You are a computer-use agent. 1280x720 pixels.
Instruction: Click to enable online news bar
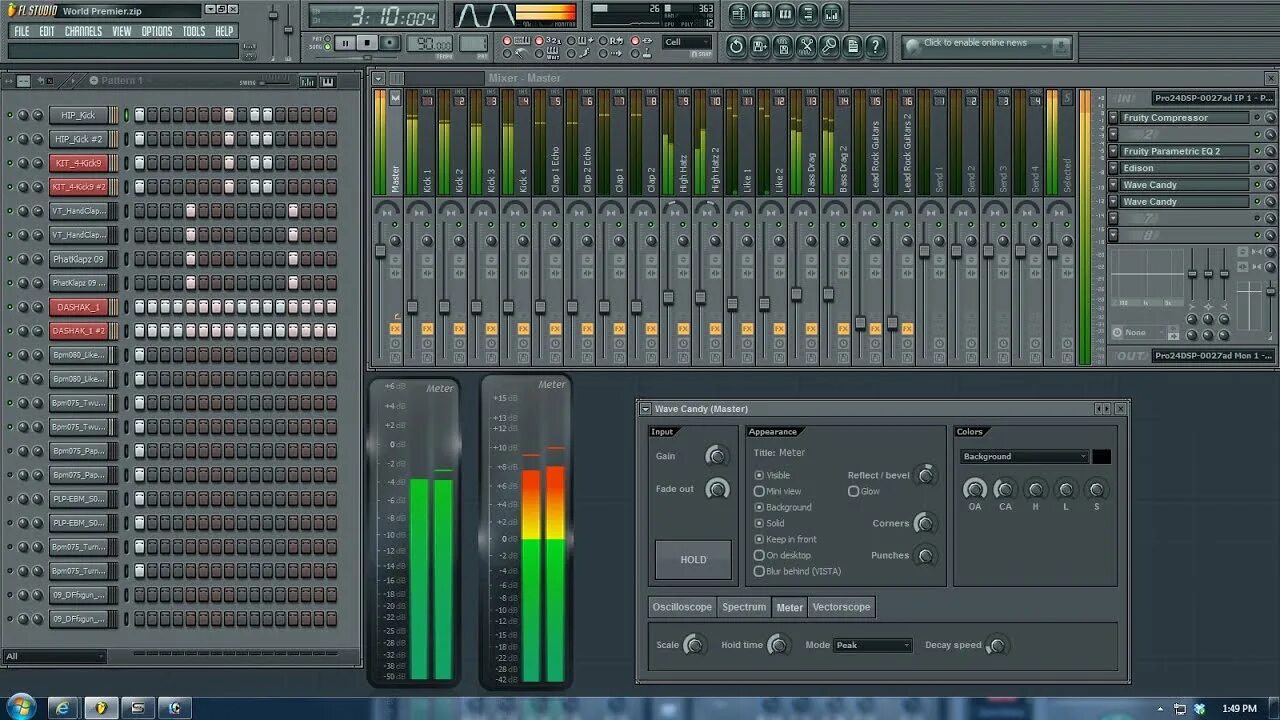(x=985, y=45)
